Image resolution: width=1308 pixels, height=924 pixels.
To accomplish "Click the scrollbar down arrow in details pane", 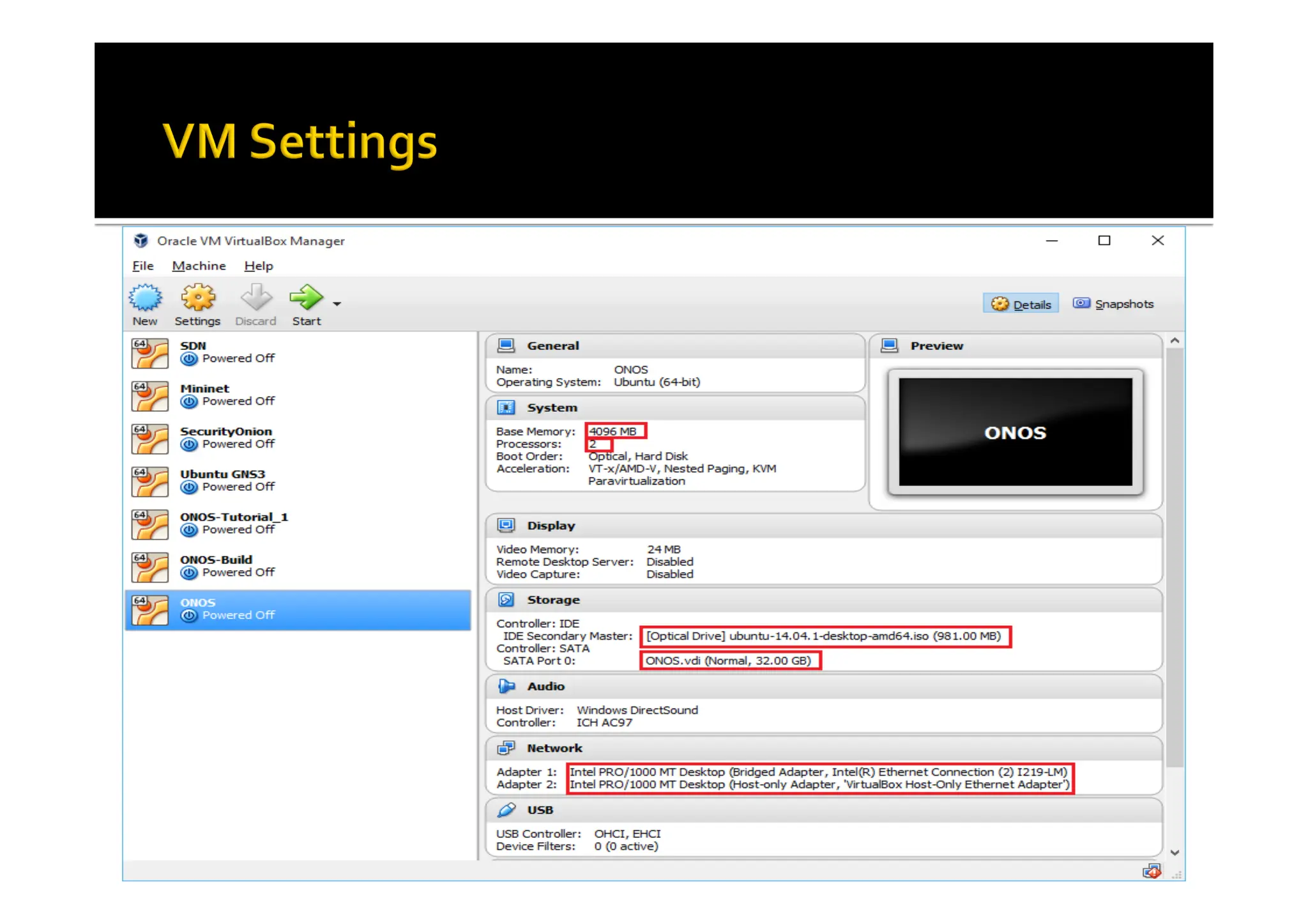I will coord(1175,852).
